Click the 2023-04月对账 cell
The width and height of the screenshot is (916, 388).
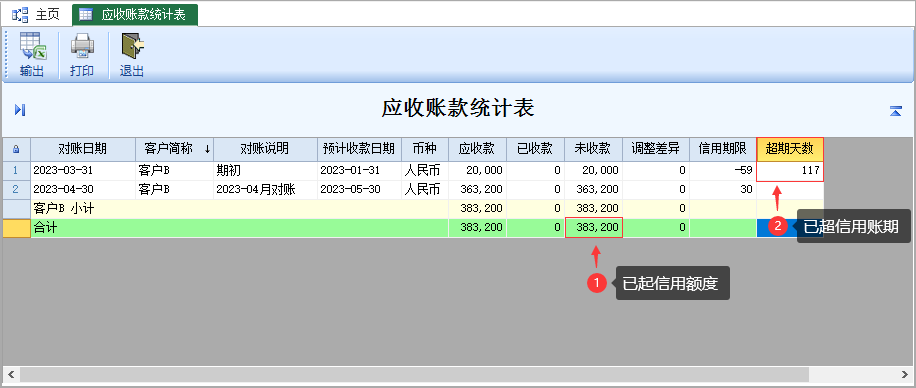pyautogui.click(x=266, y=190)
